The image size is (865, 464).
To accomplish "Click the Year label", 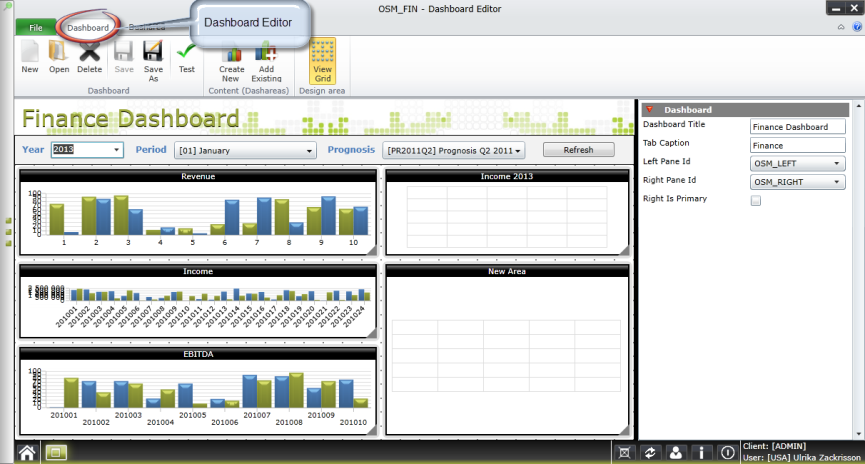I will click(x=33, y=150).
